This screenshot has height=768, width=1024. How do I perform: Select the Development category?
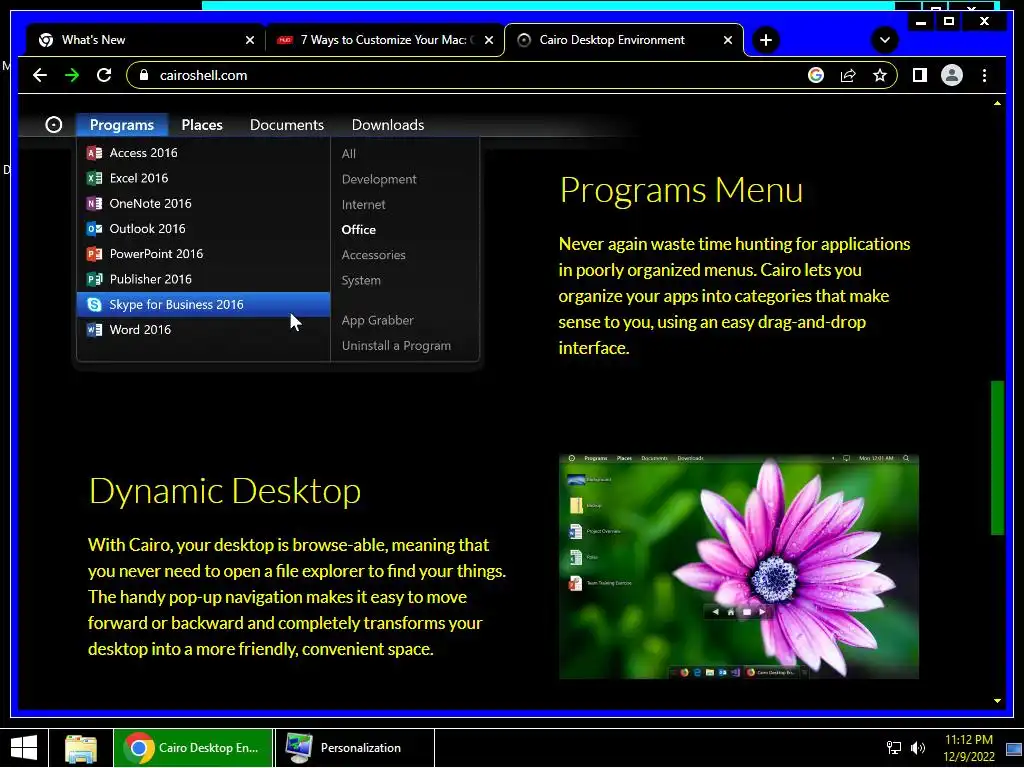379,179
